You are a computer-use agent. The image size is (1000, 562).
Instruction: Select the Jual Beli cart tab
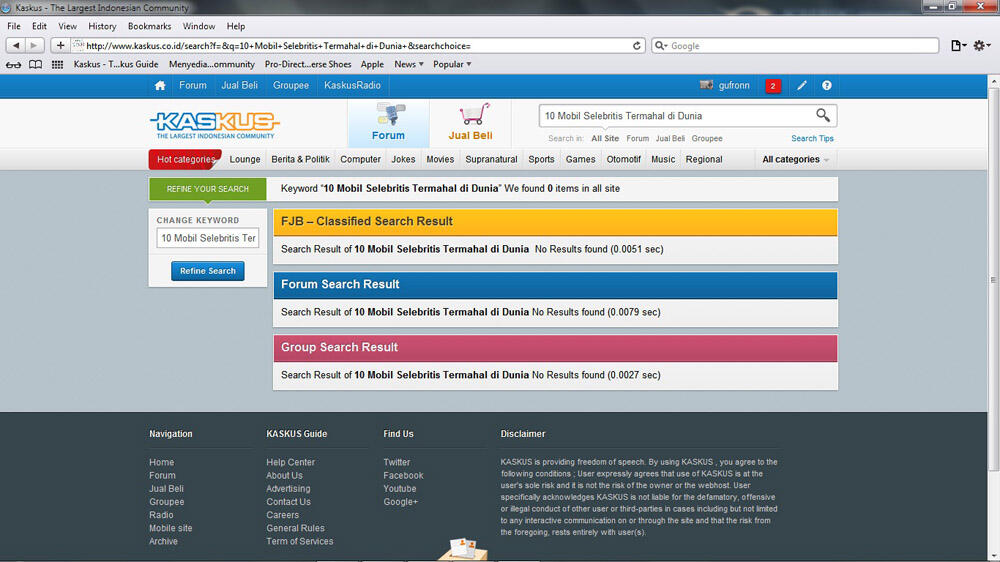[471, 122]
